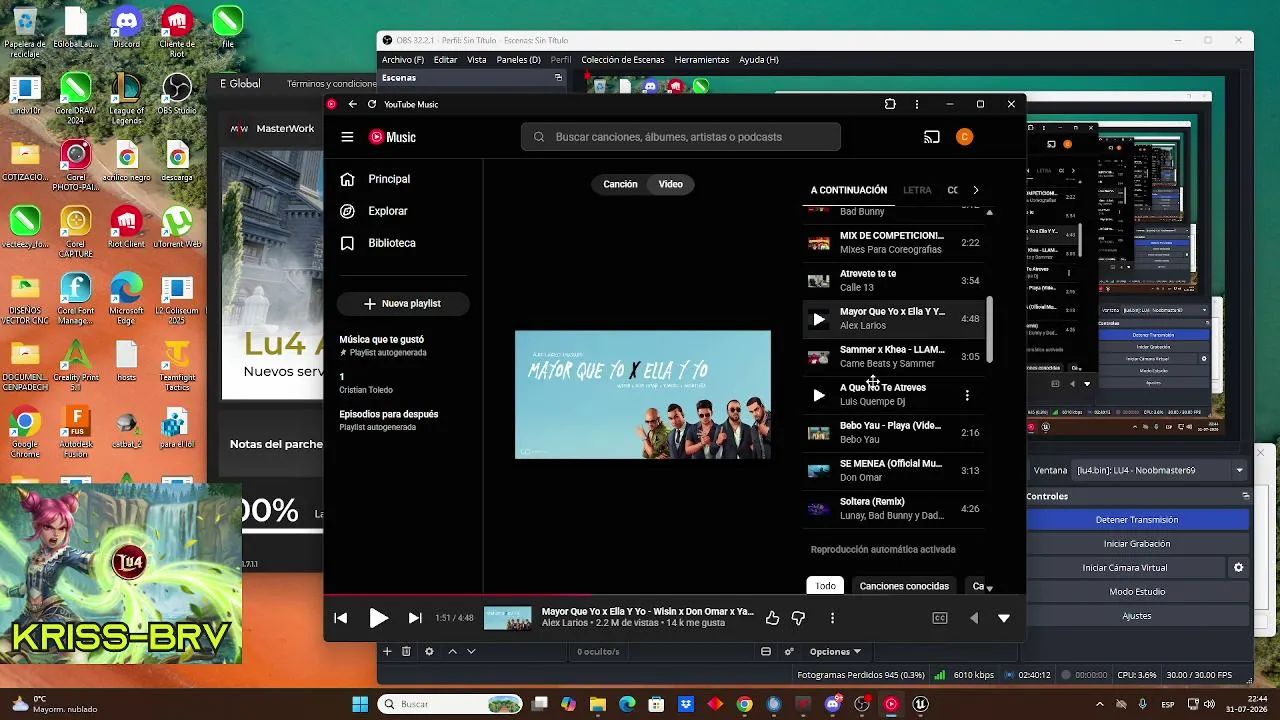Image resolution: width=1280 pixels, height=720 pixels.
Task: Open the Herramientas menu in OBS
Action: [701, 60]
